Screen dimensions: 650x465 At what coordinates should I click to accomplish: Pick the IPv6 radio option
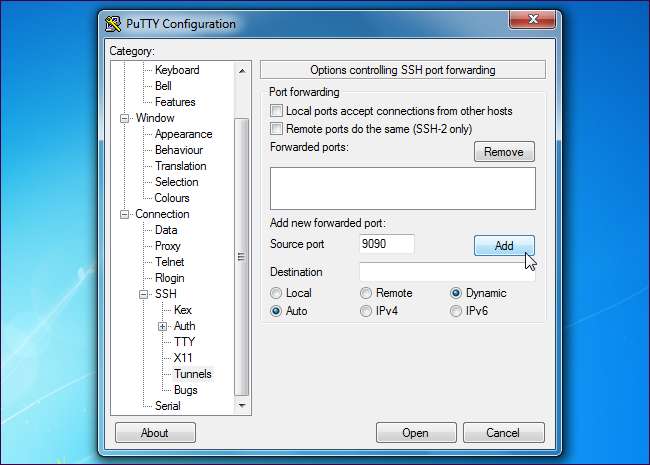click(457, 311)
